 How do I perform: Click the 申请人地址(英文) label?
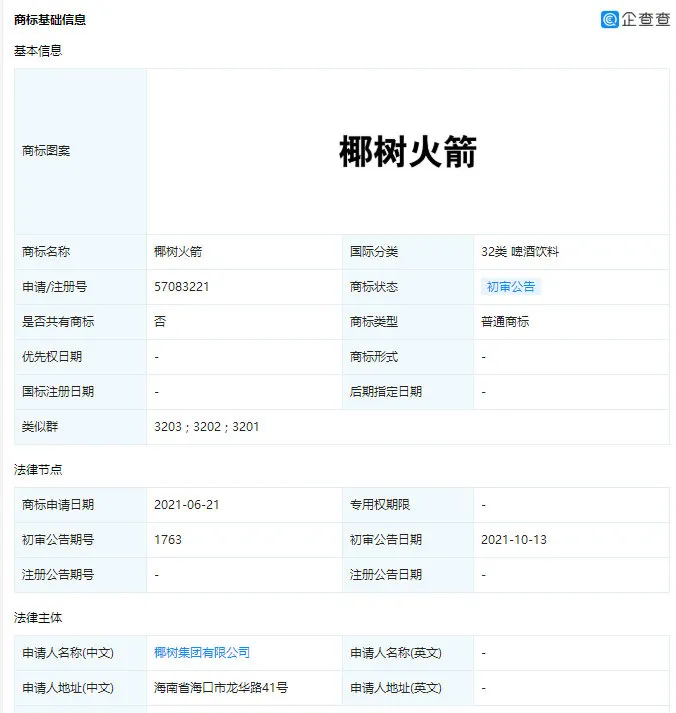tap(396, 688)
